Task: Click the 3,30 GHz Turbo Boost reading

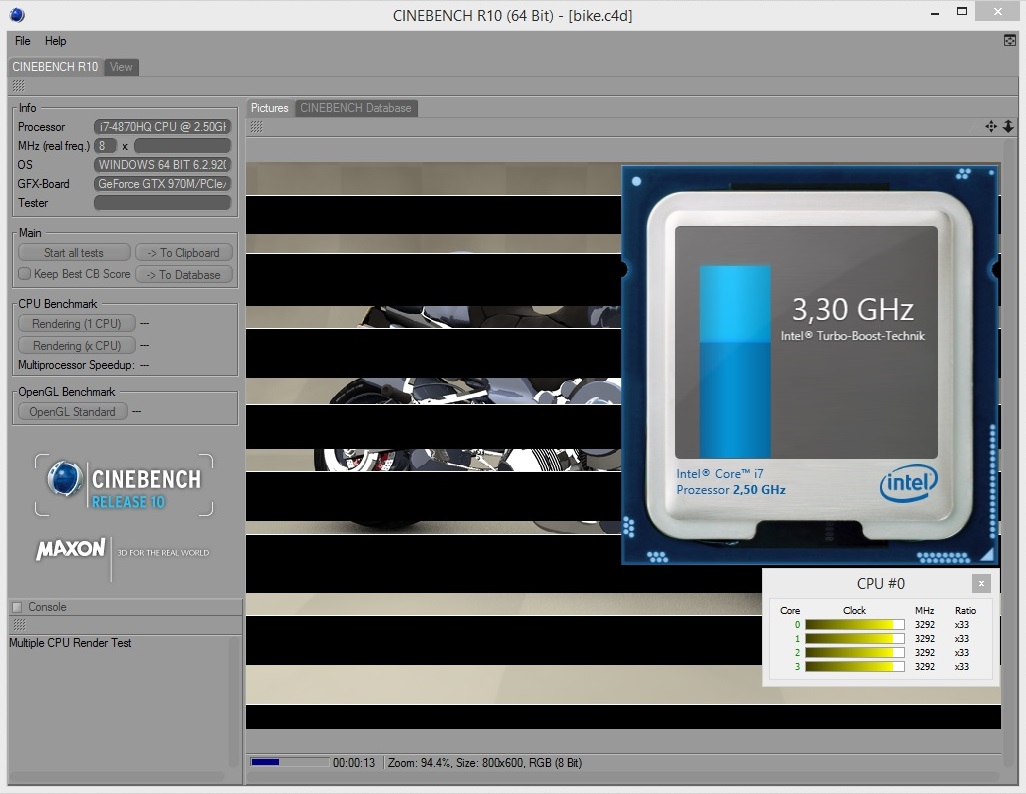Action: 852,310
